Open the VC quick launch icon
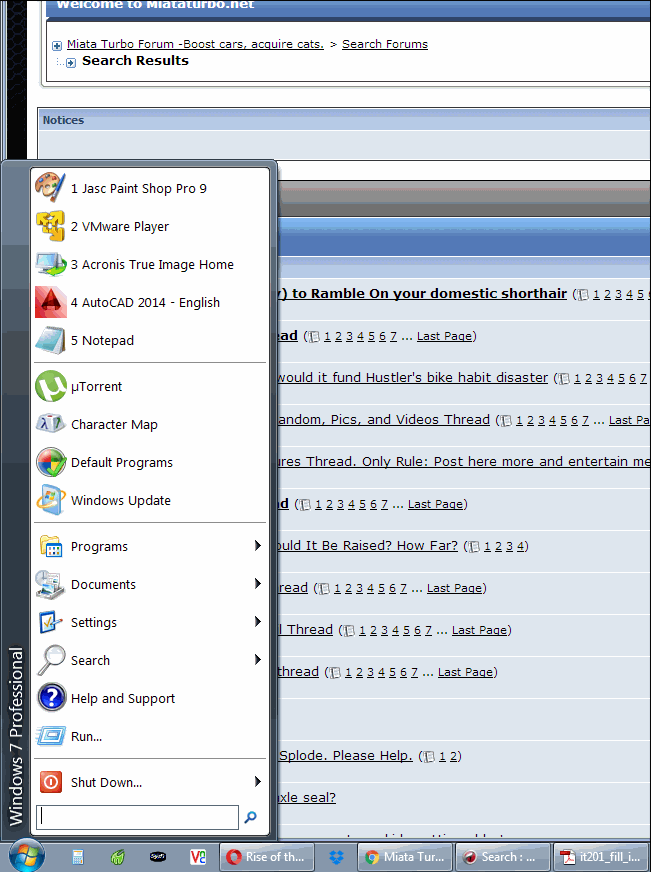The image size is (651, 872). 198,857
